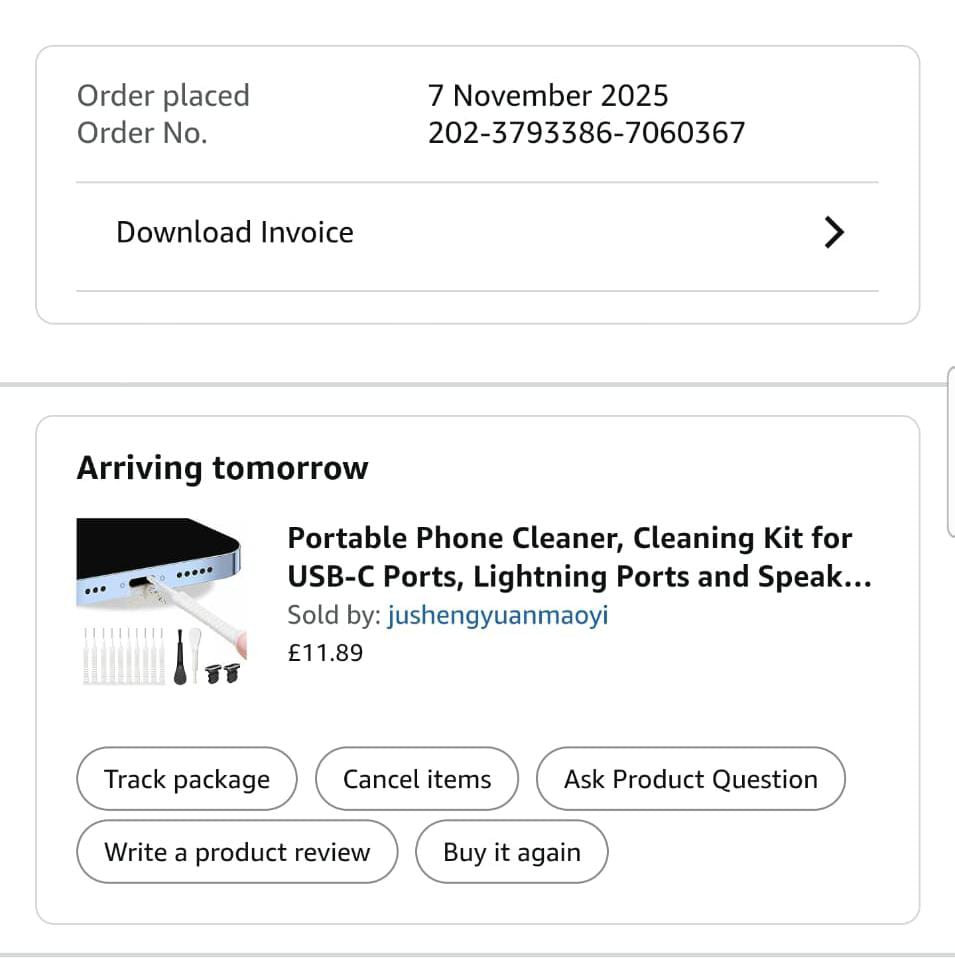Click the separator line below Download Invoice

[477, 291]
